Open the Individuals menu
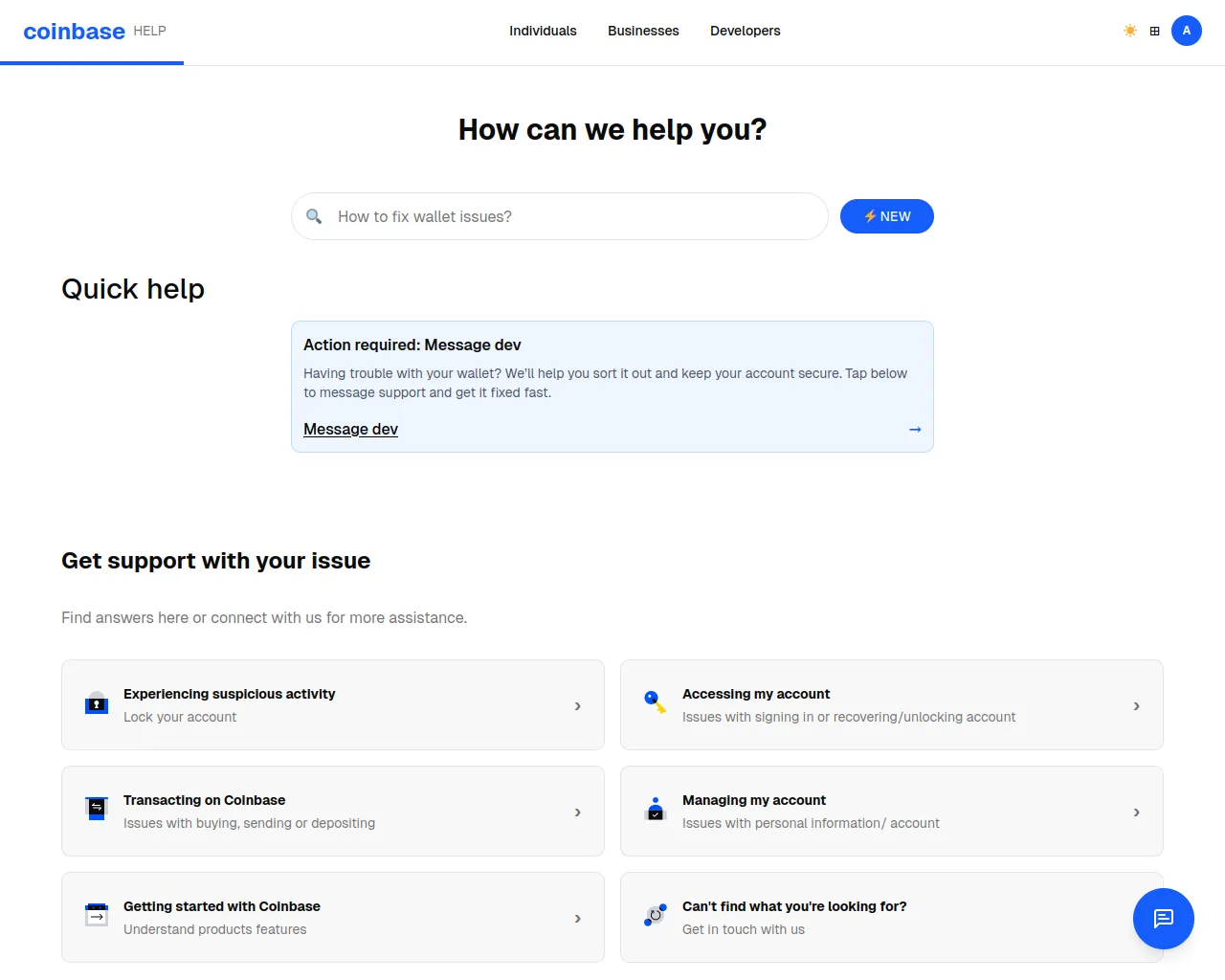Image resolution: width=1225 pixels, height=980 pixels. click(x=543, y=31)
